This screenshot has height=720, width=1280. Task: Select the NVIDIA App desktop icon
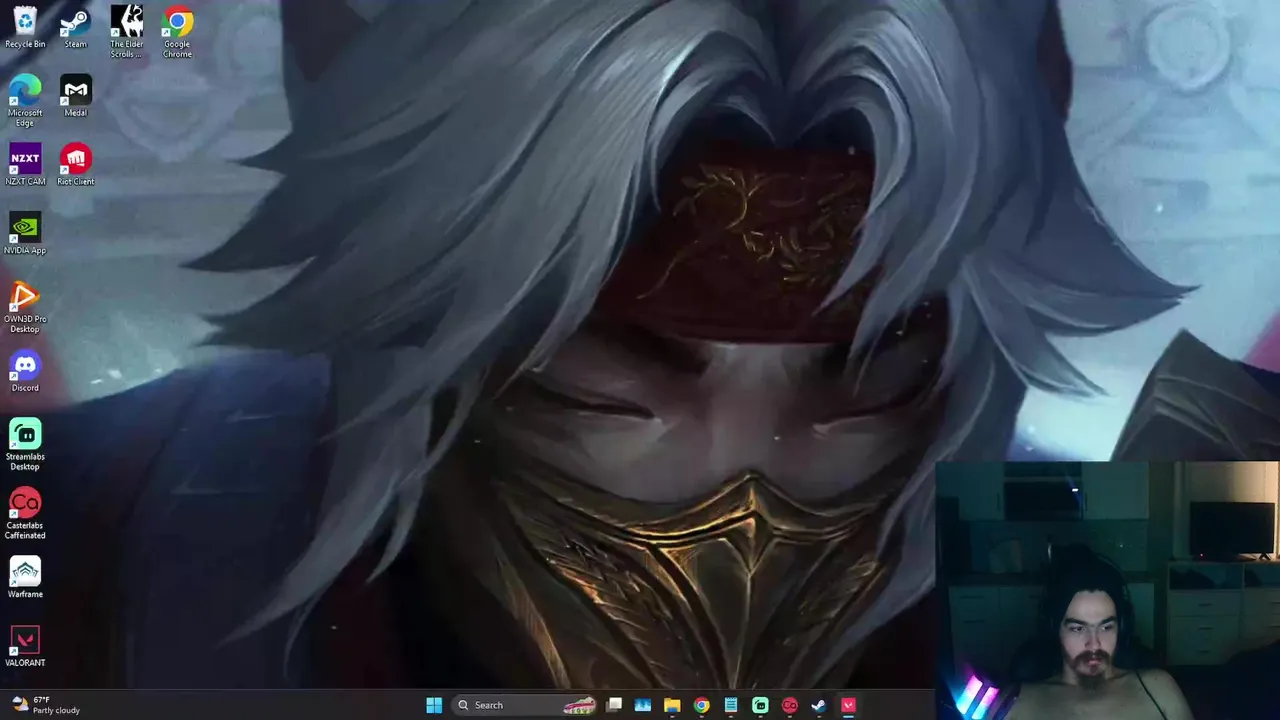(25, 234)
